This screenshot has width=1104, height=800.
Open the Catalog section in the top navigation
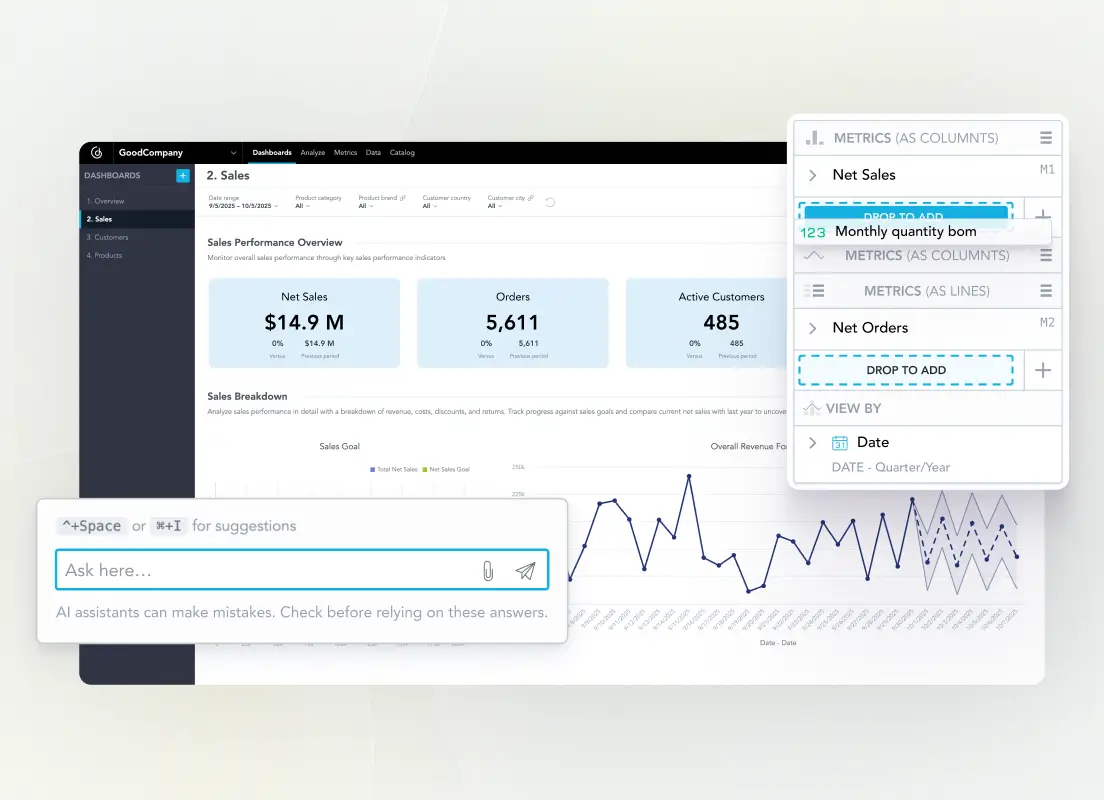402,152
